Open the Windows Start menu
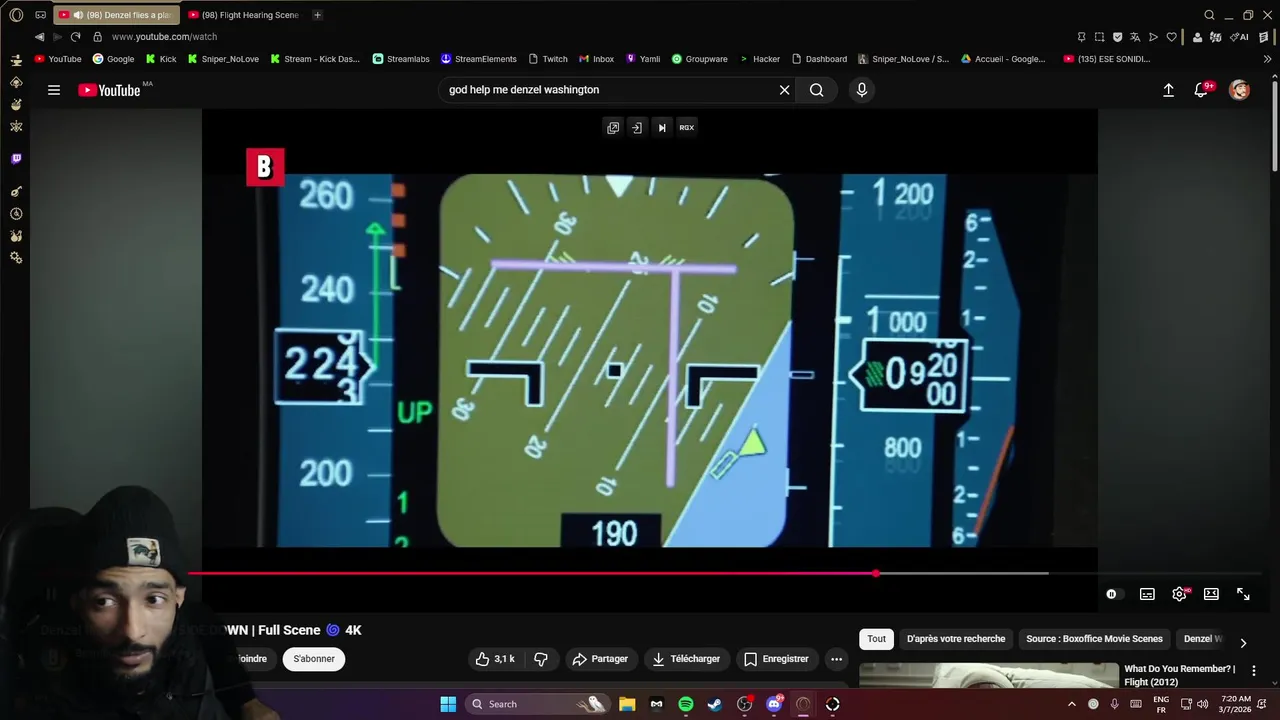 [448, 704]
